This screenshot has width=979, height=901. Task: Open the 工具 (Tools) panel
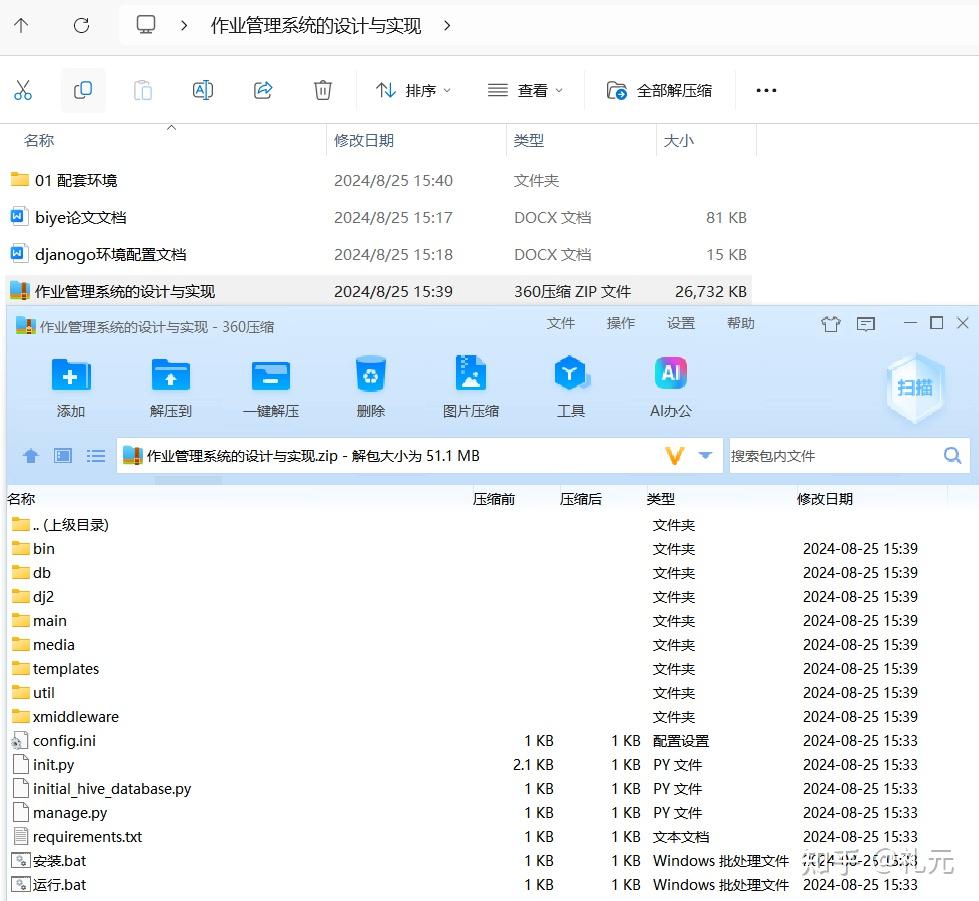tap(570, 385)
